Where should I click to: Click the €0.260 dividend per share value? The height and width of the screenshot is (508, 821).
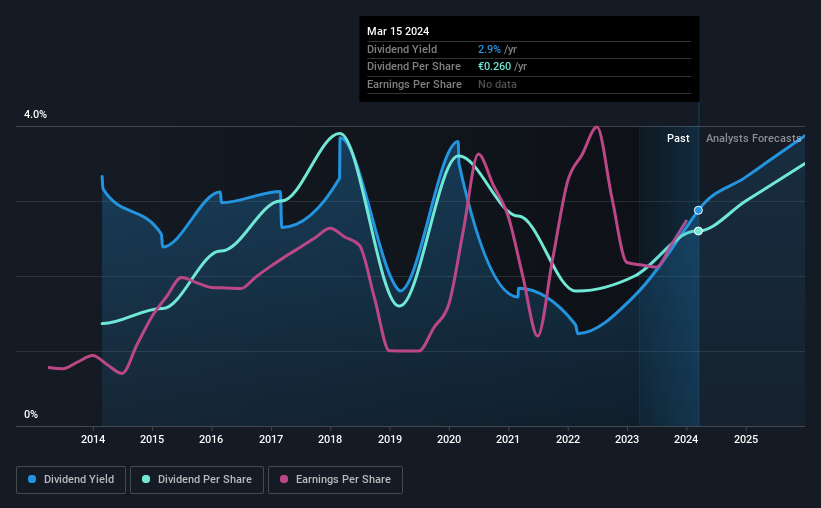click(494, 67)
